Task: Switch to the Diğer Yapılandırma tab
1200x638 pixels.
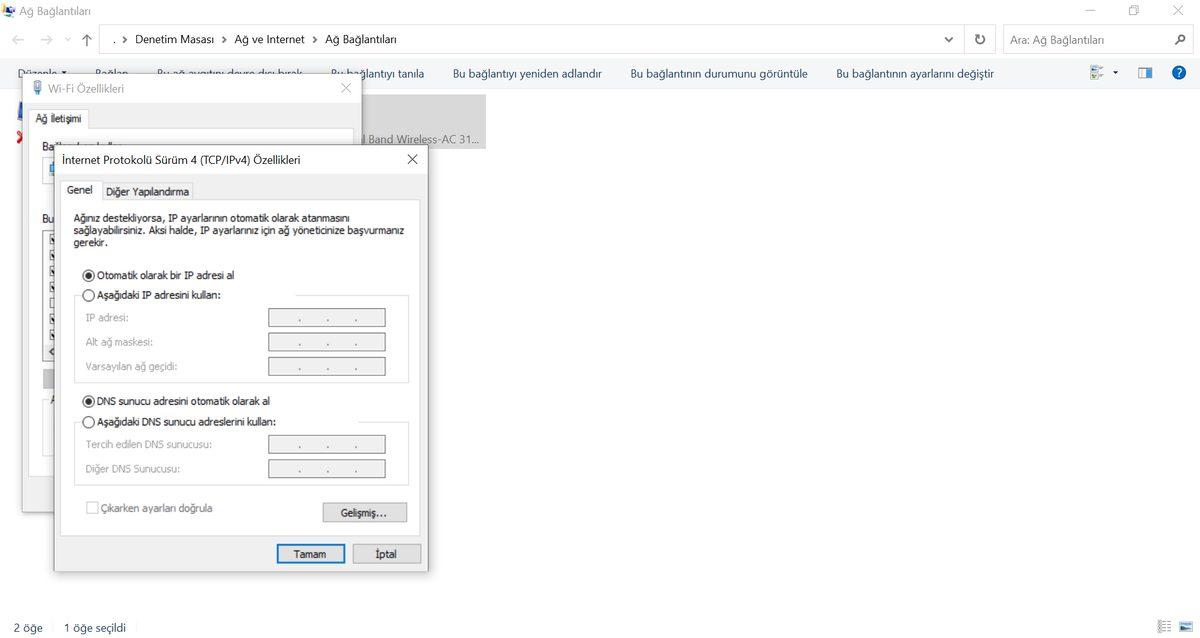Action: 147,192
